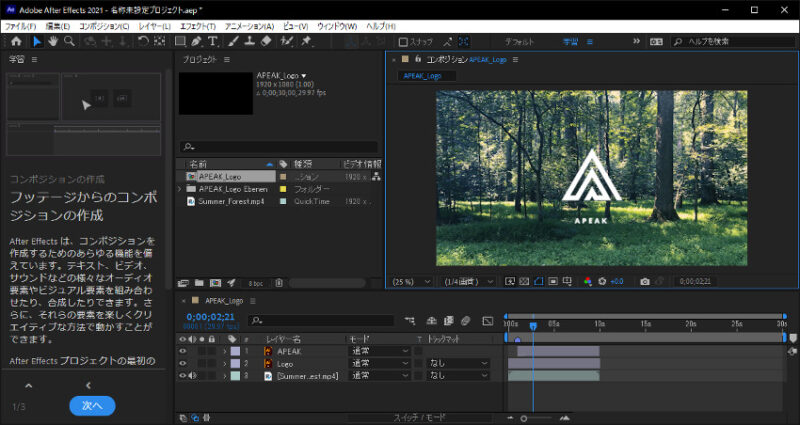The height and width of the screenshot is (425, 800).
Task: Click the Home icon in the toolbar
Action: tap(16, 41)
